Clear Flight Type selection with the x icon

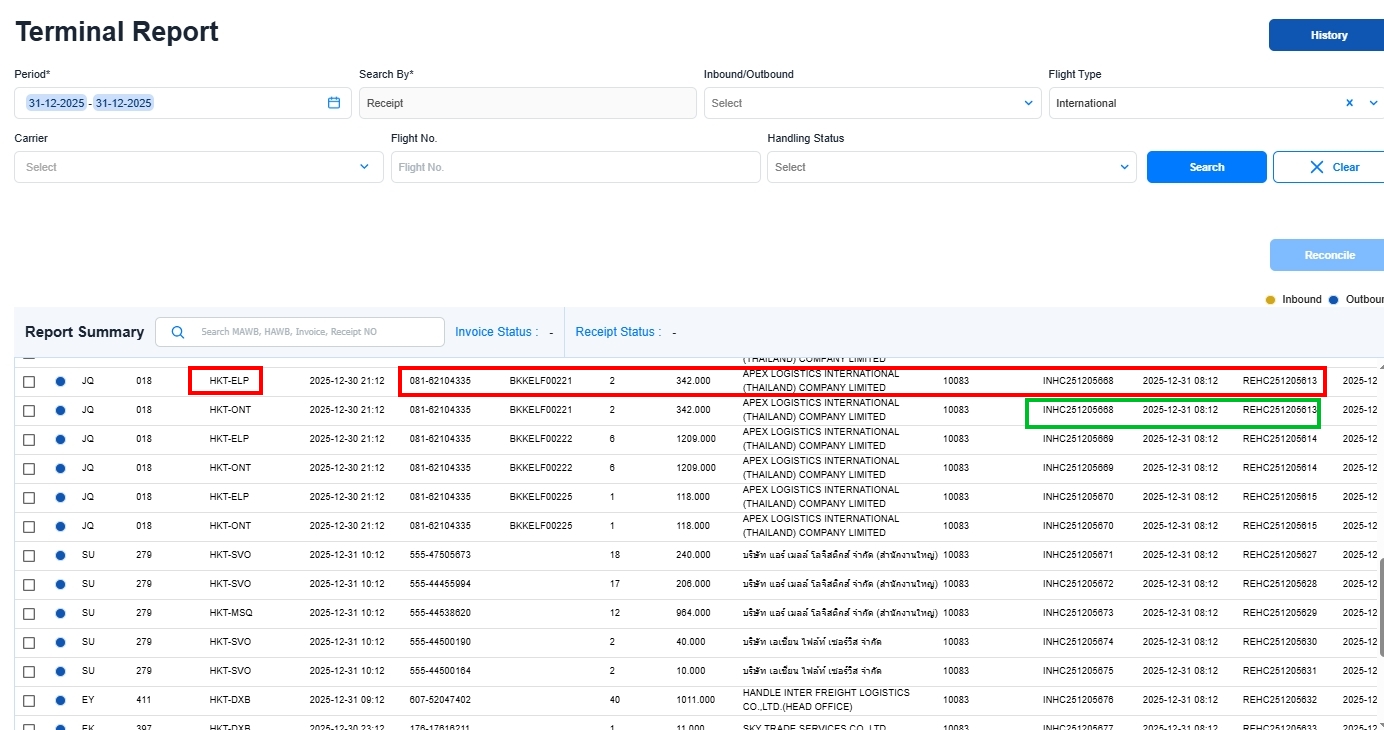[x=1349, y=103]
